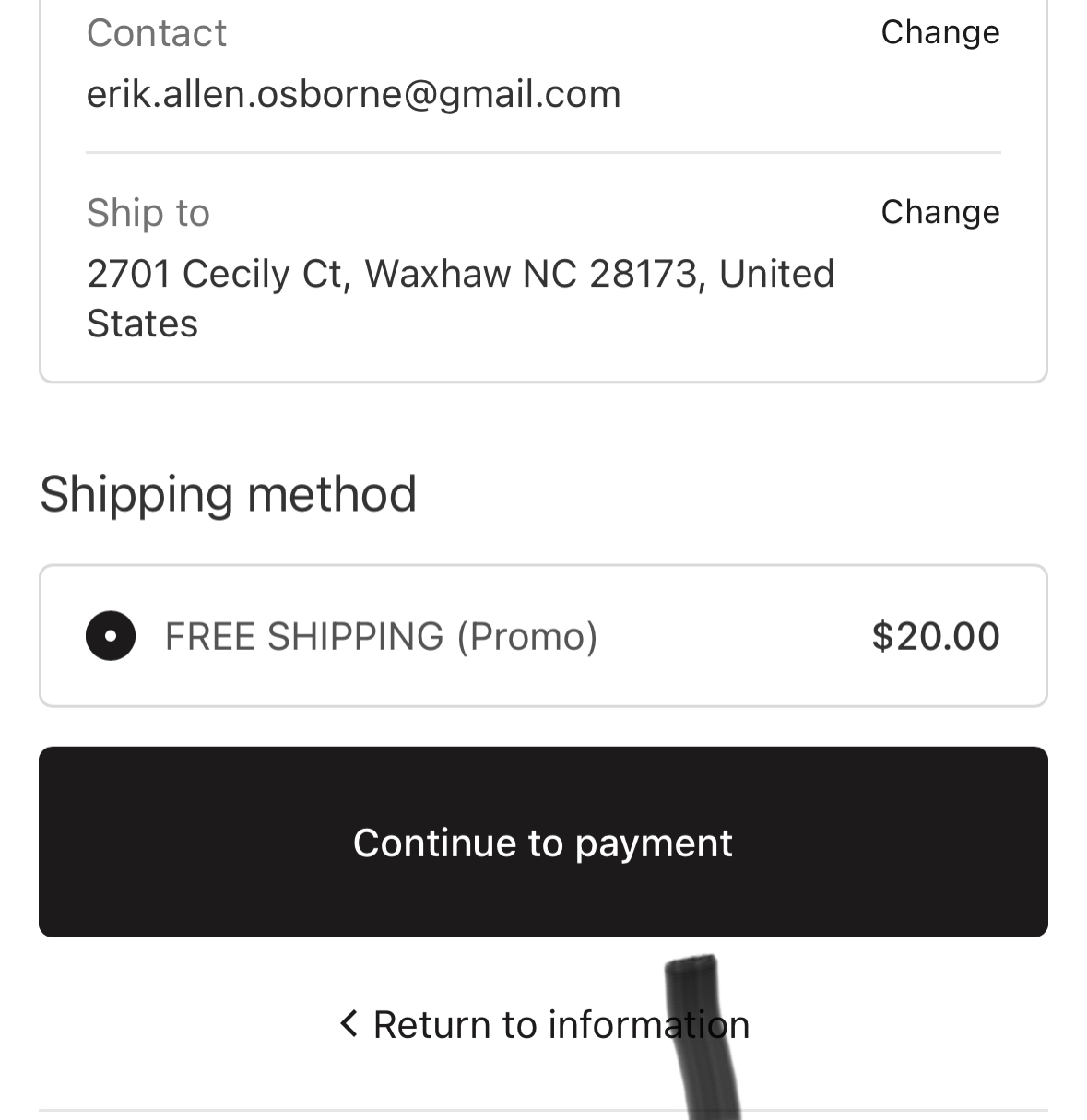Screen dimensions: 1087x1120
Task: Click the word payment on the black button
Action: 654,844
